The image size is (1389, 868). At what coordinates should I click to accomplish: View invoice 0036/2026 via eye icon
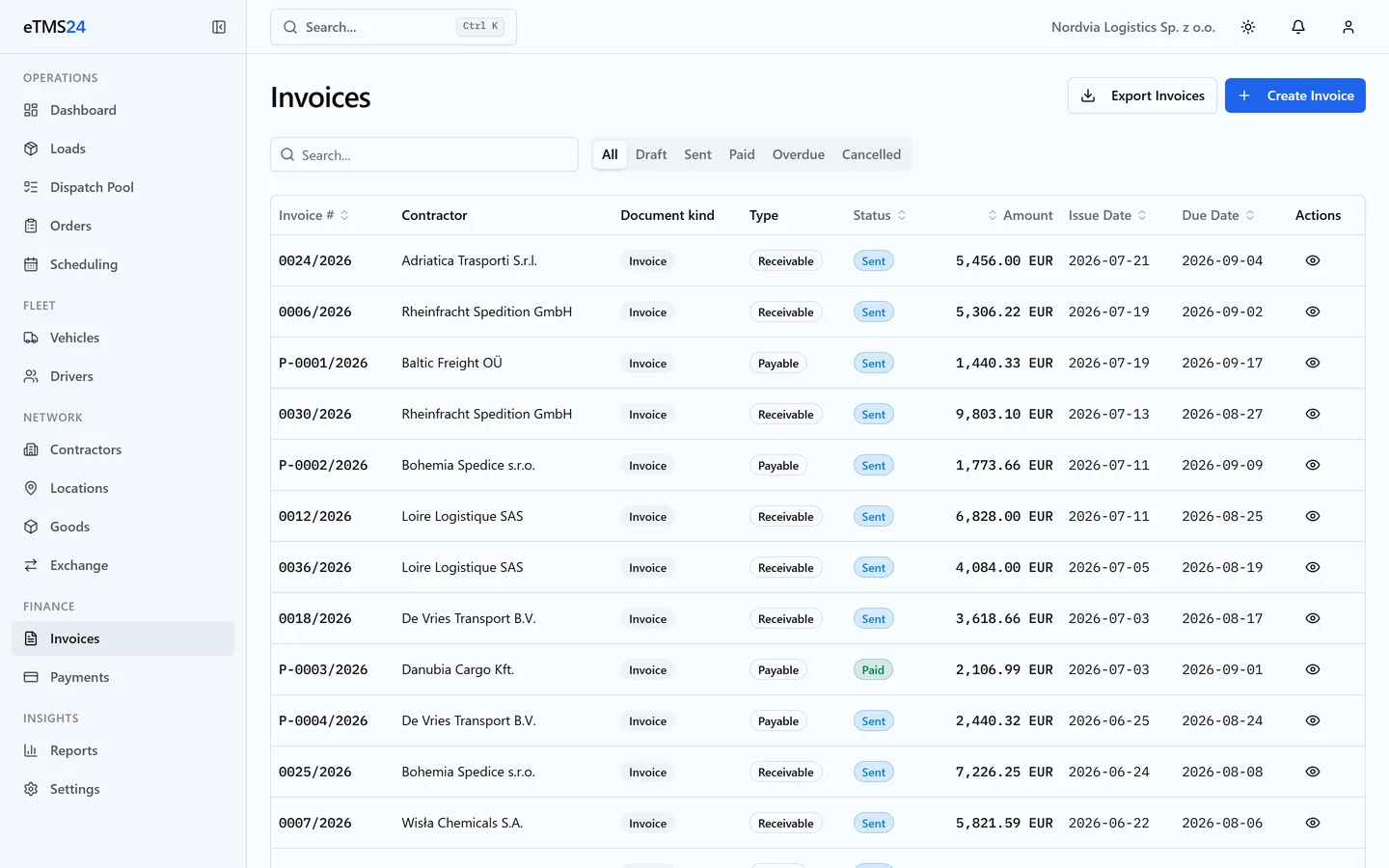1313,567
